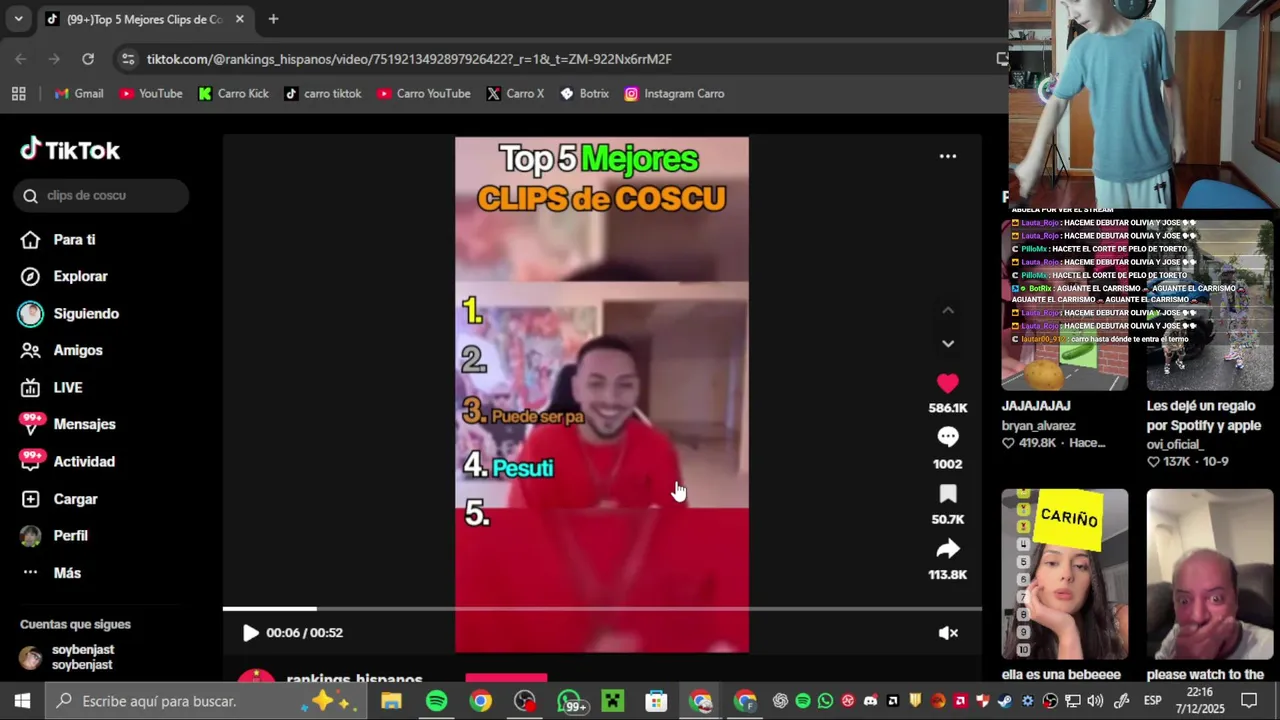
Task: Click the site information icon in address bar
Action: click(x=128, y=59)
